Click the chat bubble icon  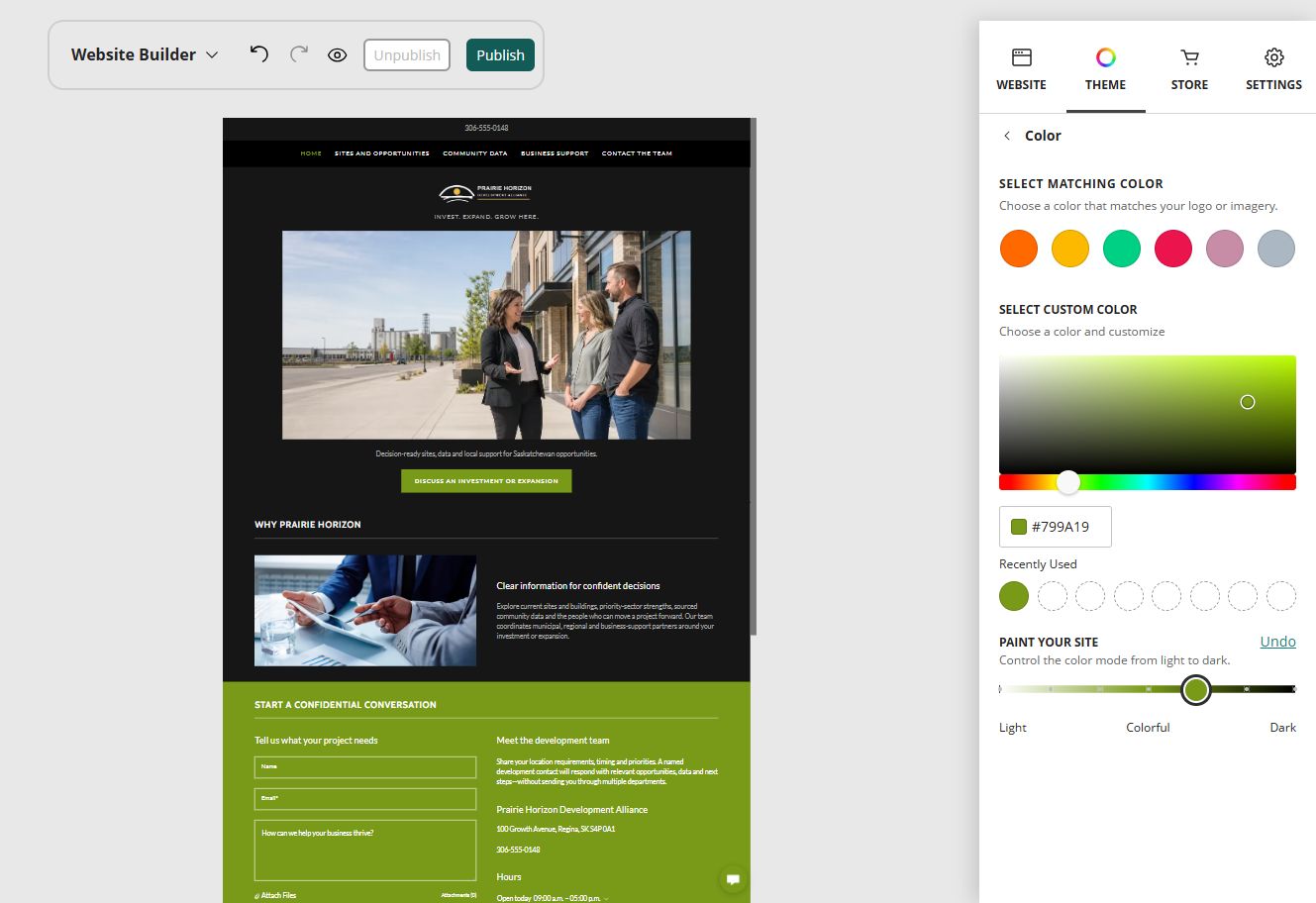coord(733,878)
